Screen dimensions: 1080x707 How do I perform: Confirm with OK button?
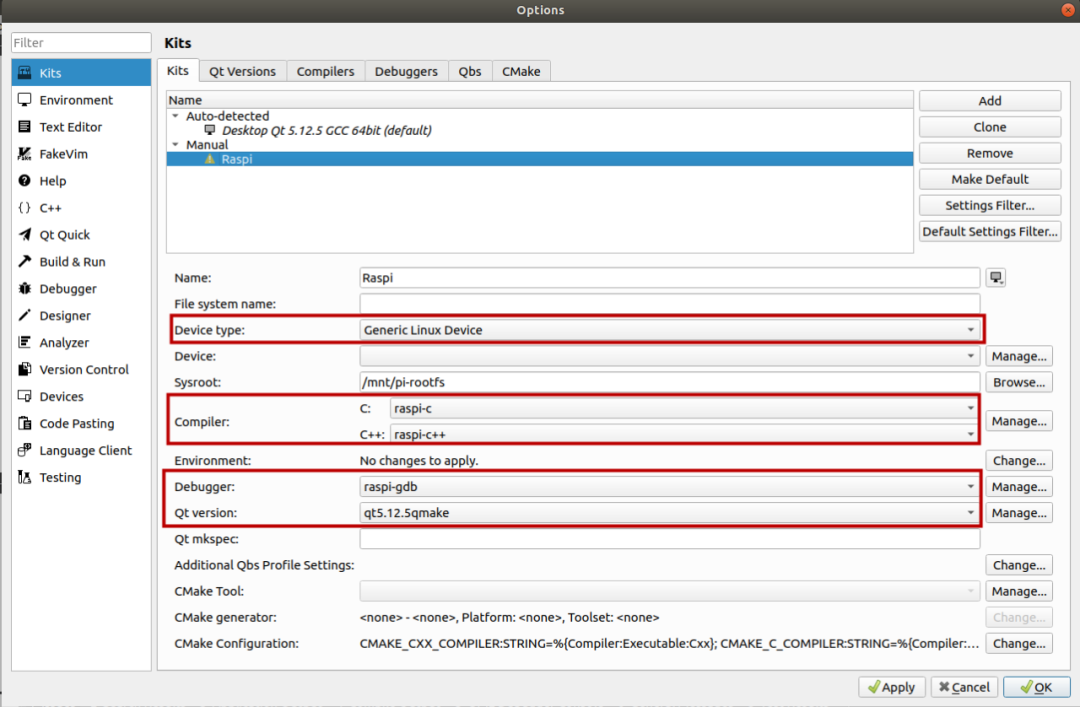1037,687
